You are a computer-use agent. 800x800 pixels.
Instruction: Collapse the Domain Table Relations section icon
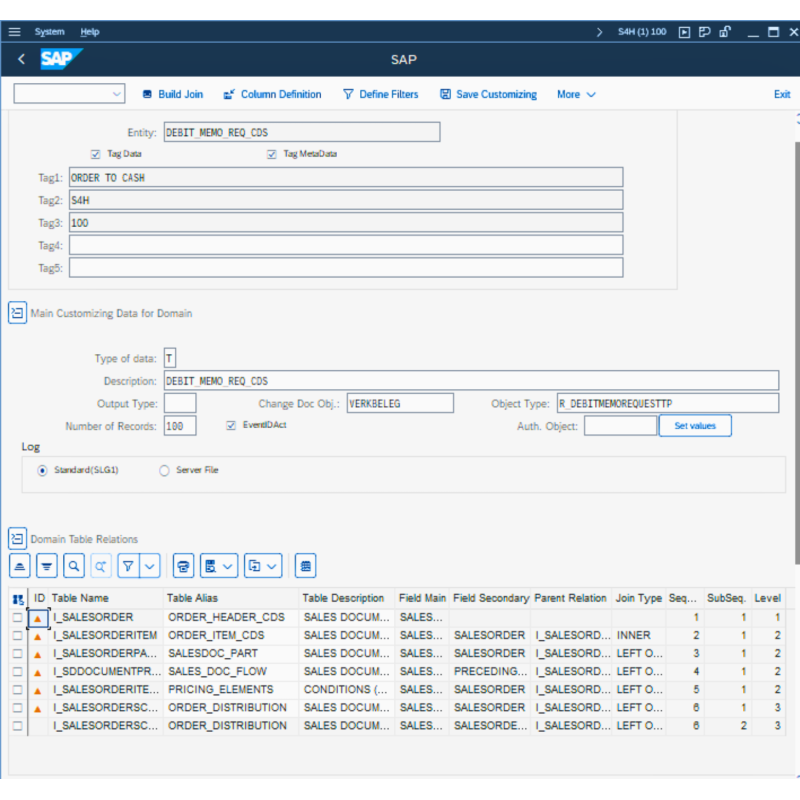pyautogui.click(x=17, y=539)
